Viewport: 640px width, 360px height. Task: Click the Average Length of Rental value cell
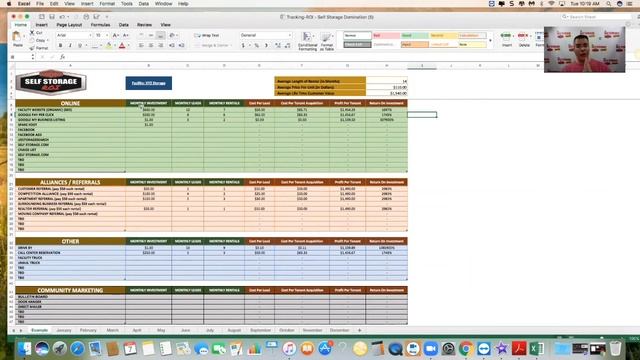[x=387, y=81]
